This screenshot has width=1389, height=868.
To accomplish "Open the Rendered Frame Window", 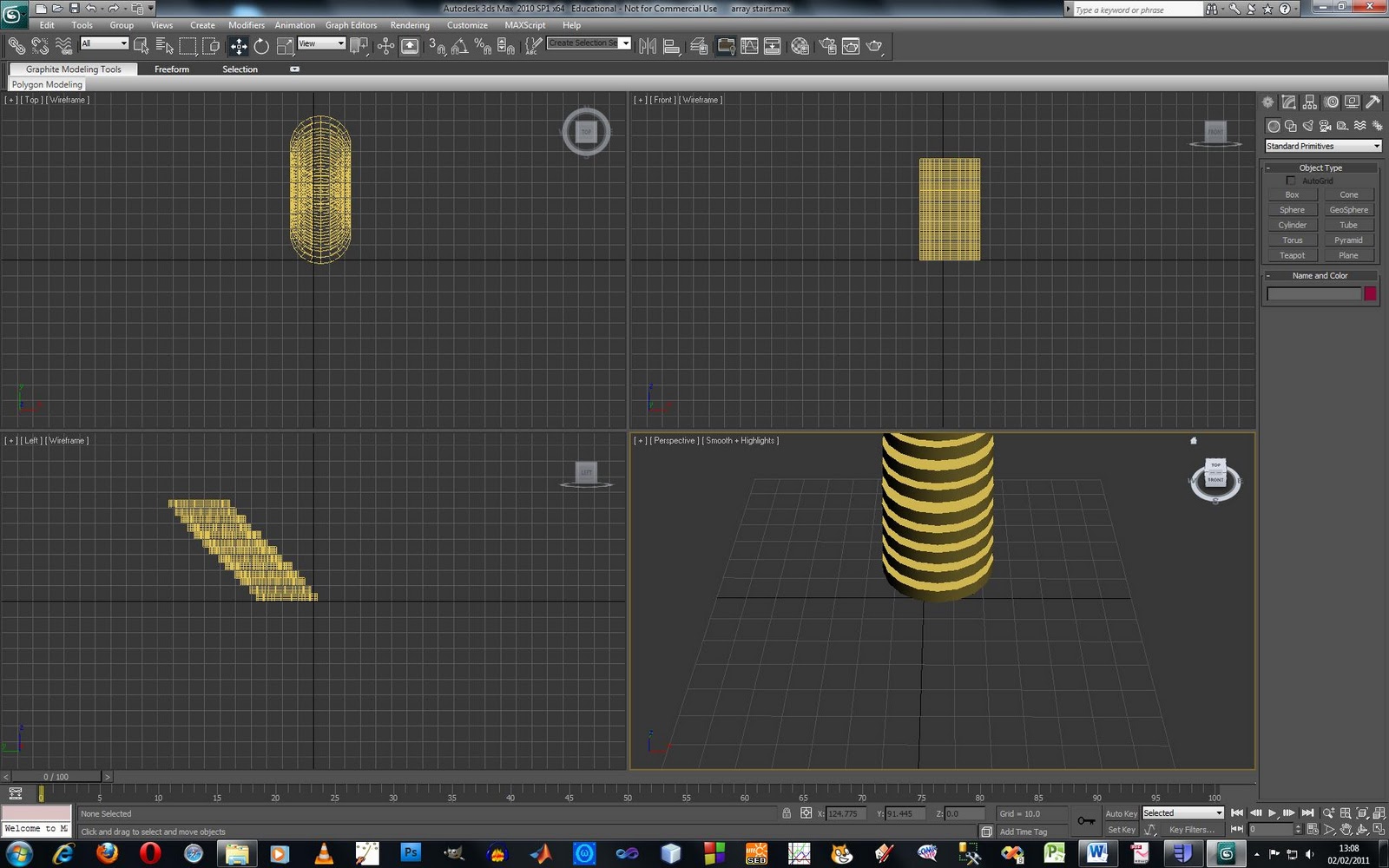I will (851, 46).
